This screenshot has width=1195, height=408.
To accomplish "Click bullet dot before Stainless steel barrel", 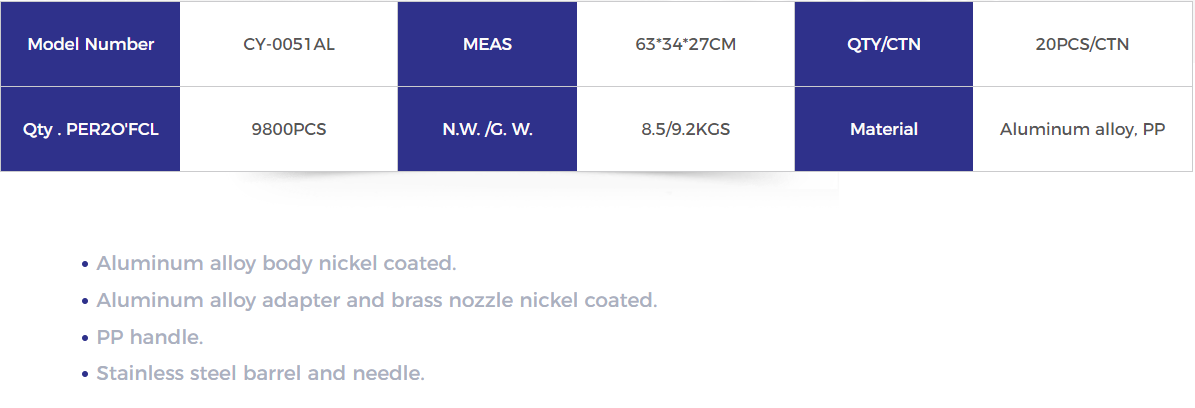I will 85,374.
